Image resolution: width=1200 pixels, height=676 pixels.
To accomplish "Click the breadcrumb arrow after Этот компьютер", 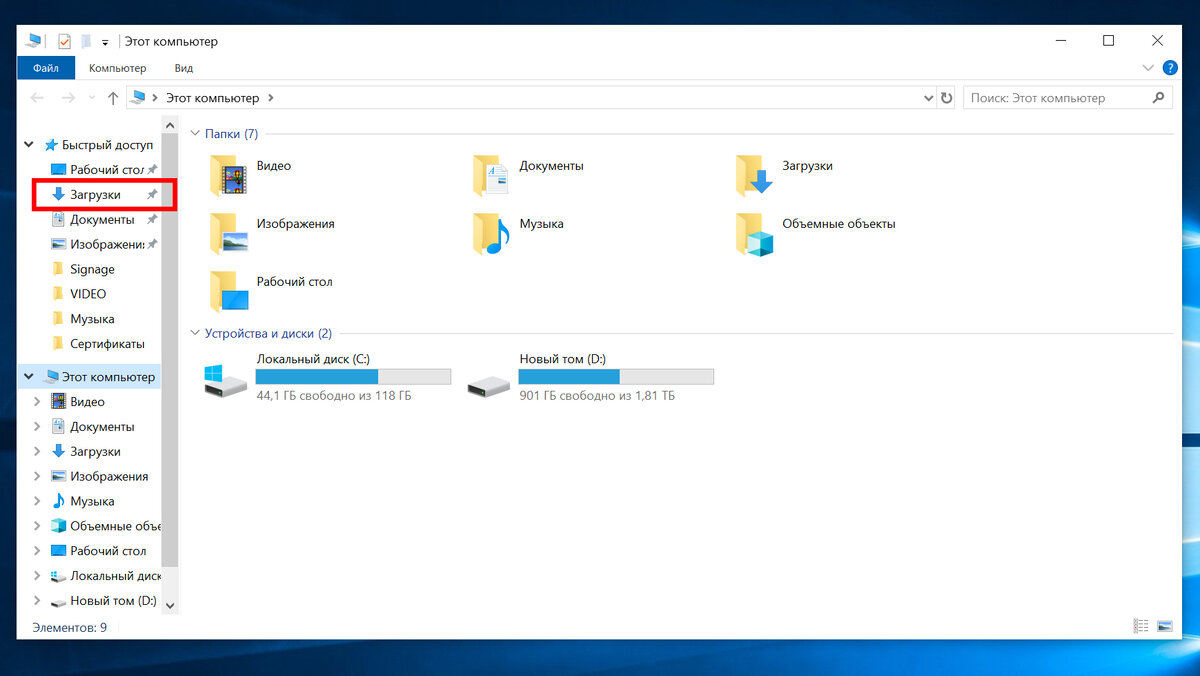I will pyautogui.click(x=271, y=98).
